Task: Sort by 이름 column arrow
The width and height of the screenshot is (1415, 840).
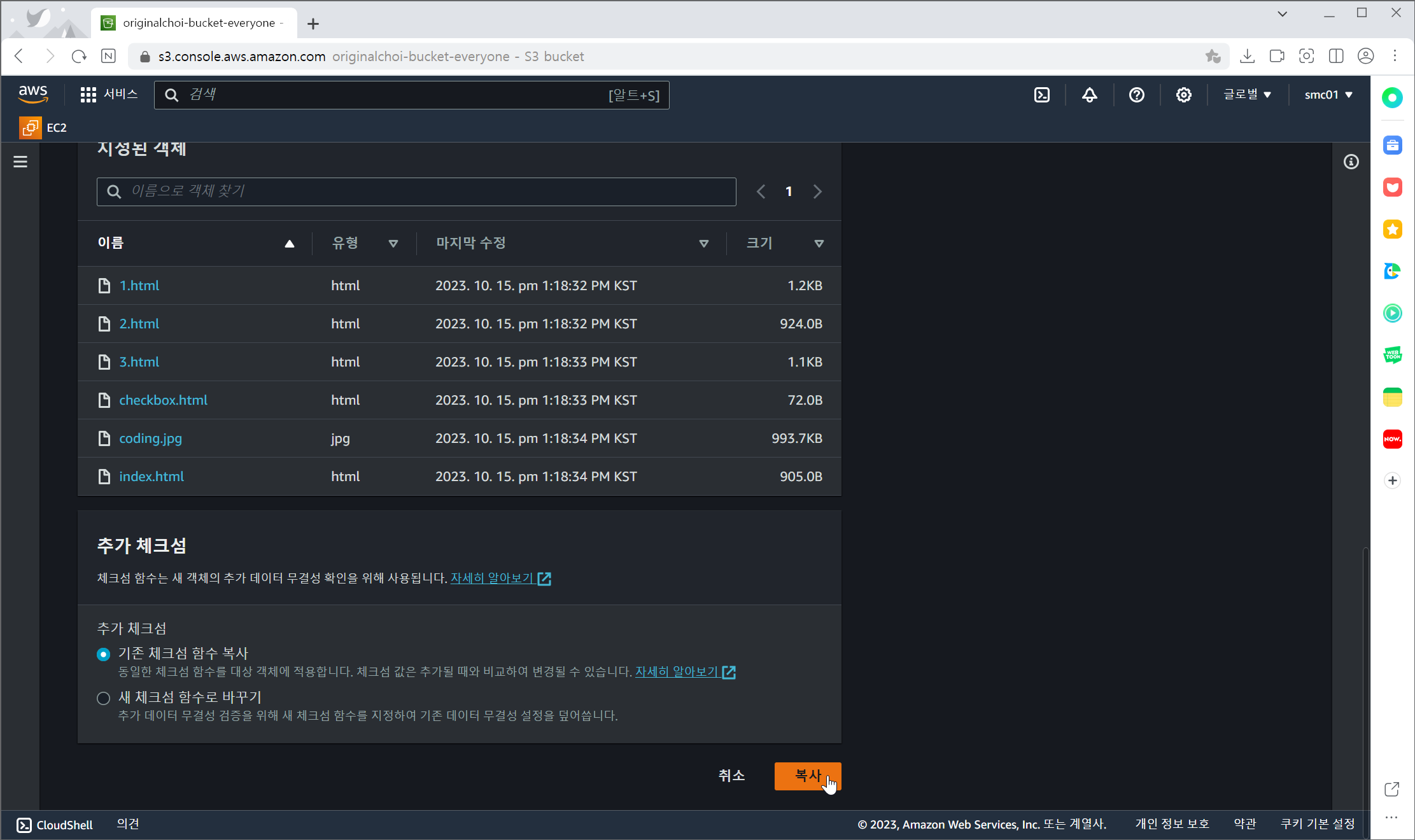Action: tap(290, 243)
